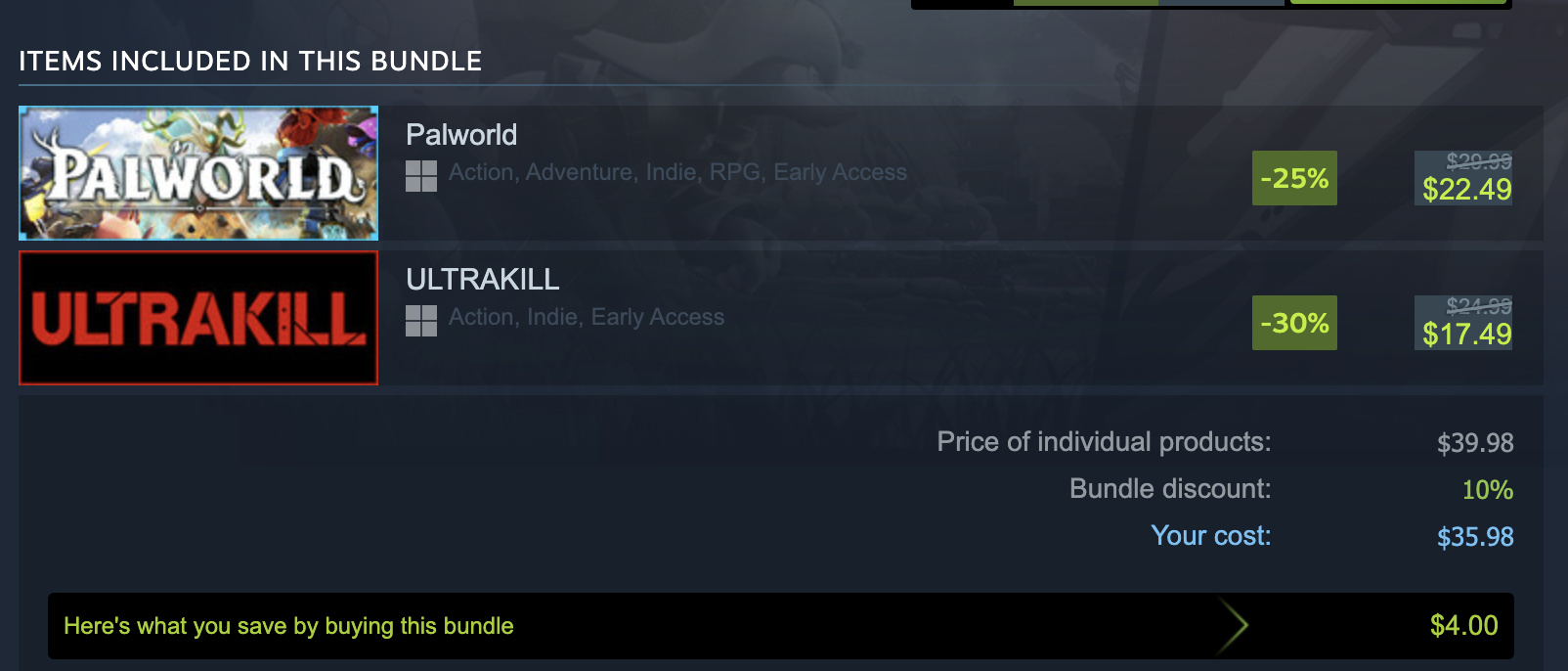Viewport: 1568px width, 671px height.
Task: Select the -30% discount badge for ULTRAKILL
Action: pos(1294,323)
